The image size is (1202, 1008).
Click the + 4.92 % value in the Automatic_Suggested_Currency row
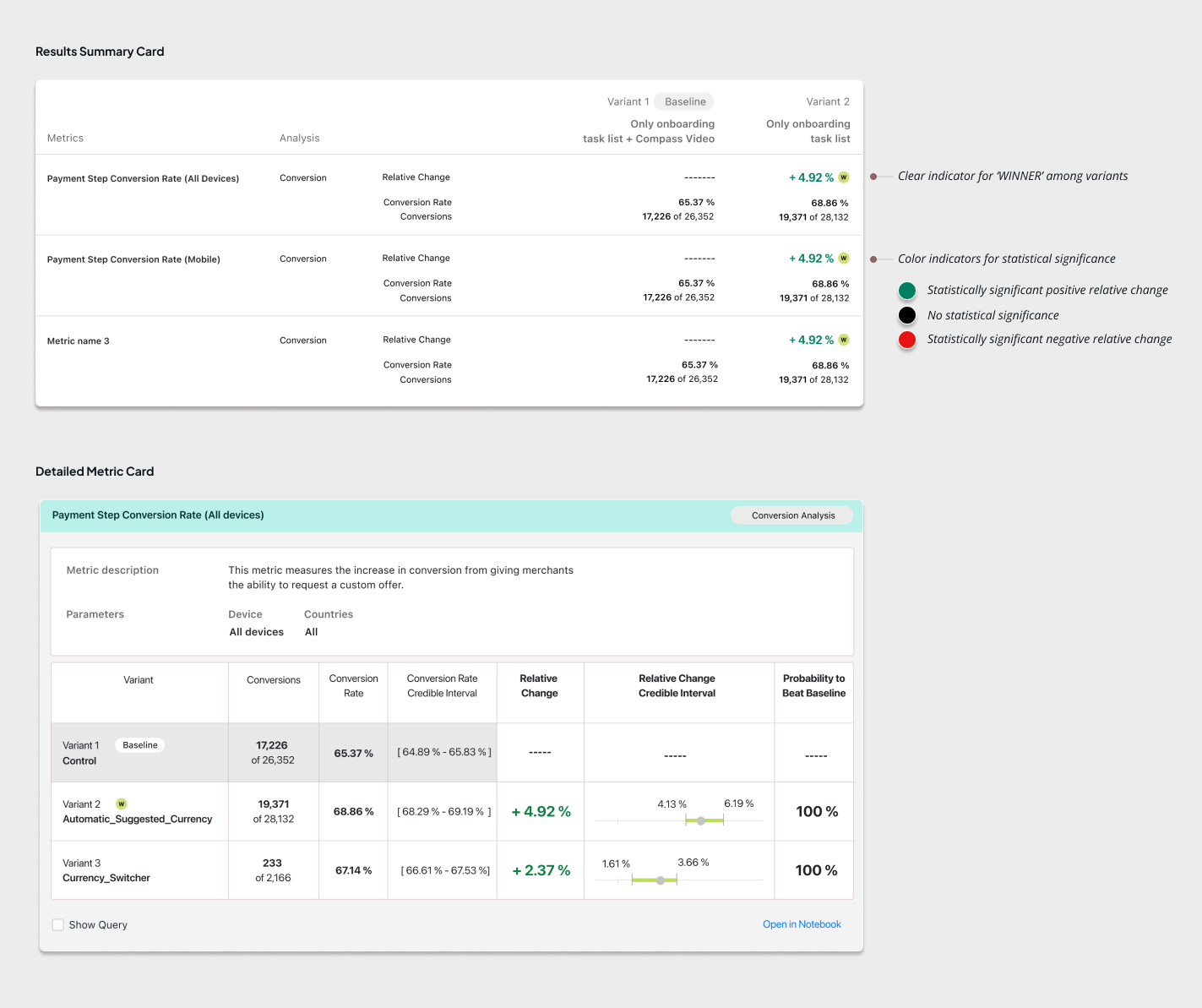(x=541, y=811)
